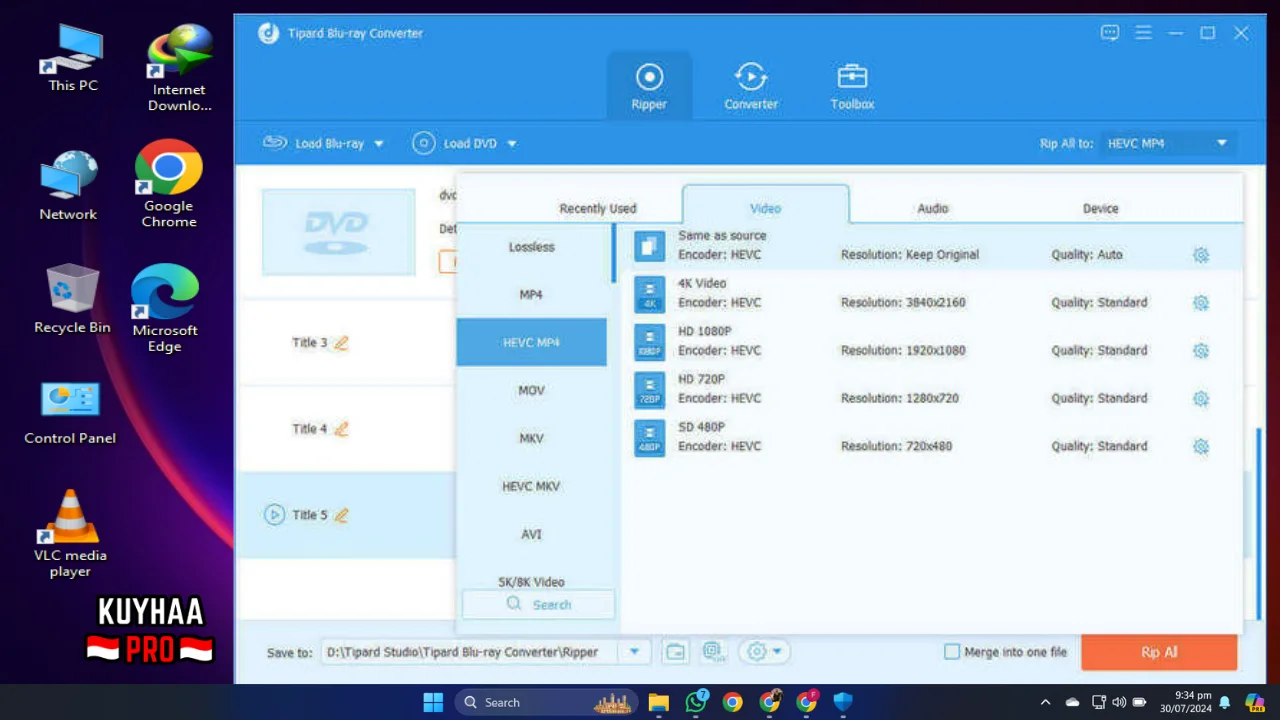Screen dimensions: 1280x720
Task: Open settings gear for HD 1080P profile
Action: coord(1201,351)
